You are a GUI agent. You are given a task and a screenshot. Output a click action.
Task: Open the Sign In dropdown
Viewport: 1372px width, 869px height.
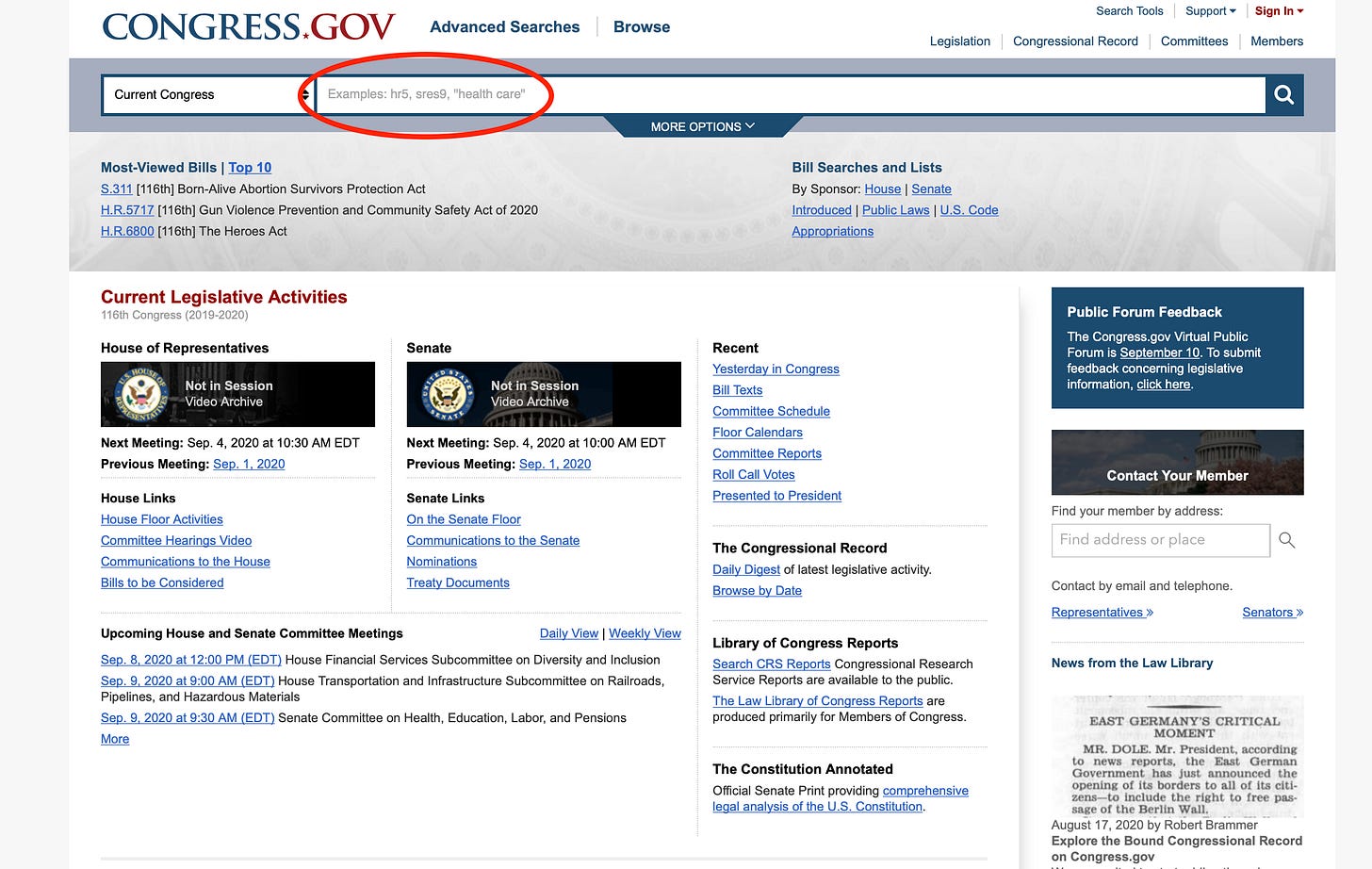click(x=1280, y=11)
